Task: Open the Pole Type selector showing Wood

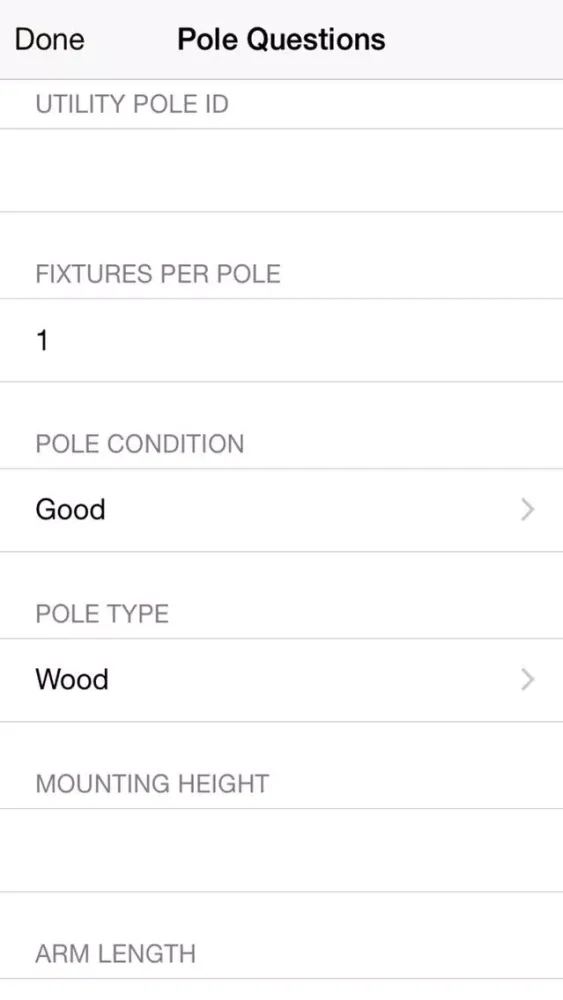Action: coord(281,680)
